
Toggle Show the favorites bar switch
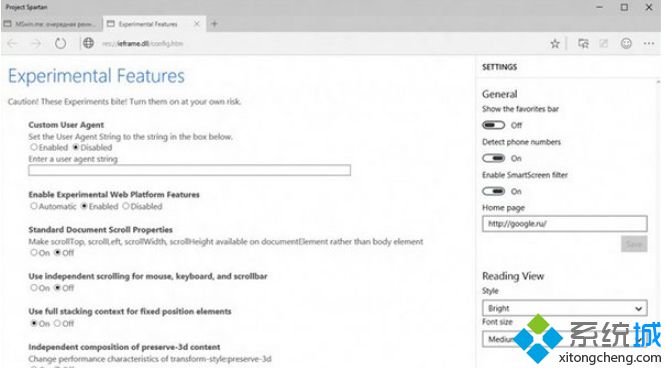coord(494,125)
